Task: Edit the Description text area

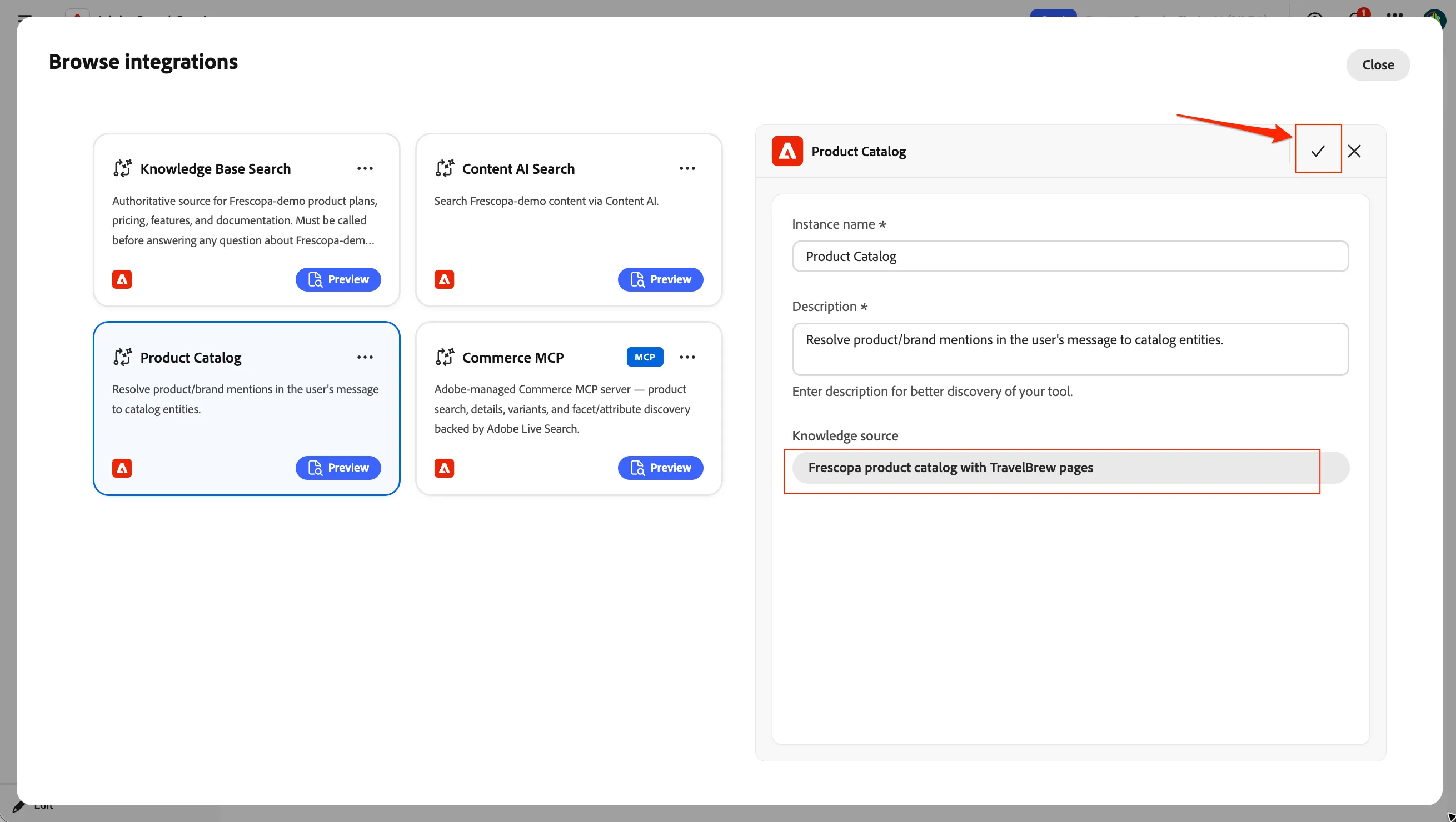Action: click(1070, 349)
